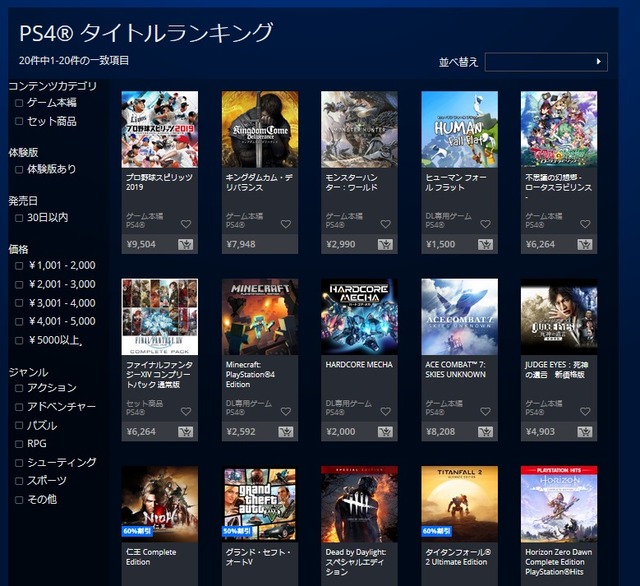The width and height of the screenshot is (640, 586).
Task: Filter by シューティング genre
Action: click(19, 463)
